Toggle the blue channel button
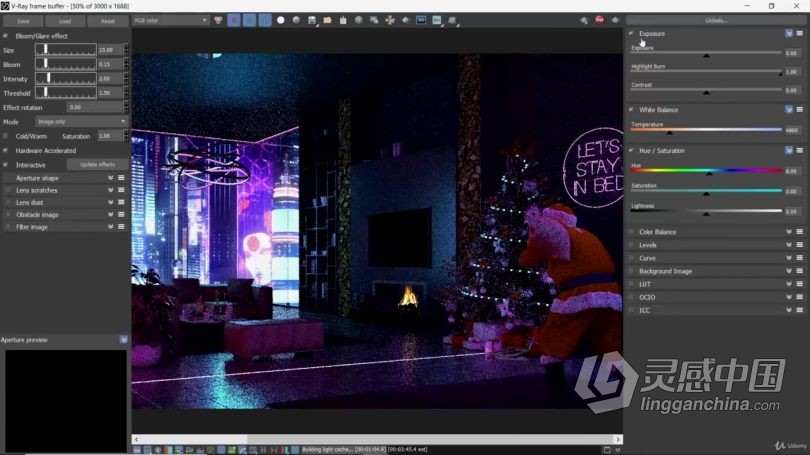 (x=265, y=20)
